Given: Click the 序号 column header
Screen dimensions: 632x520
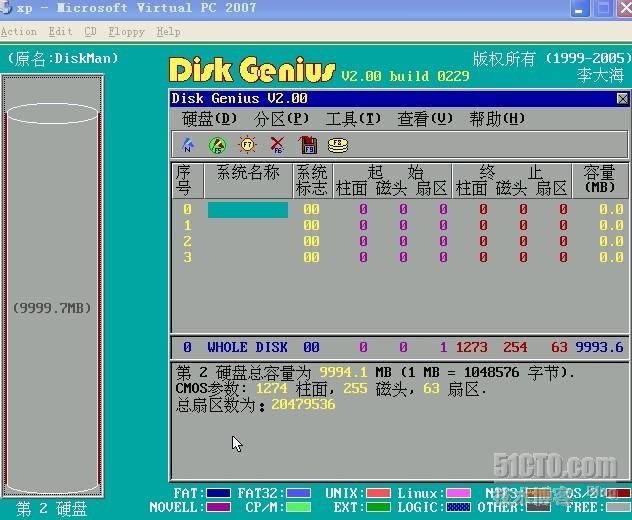Looking at the screenshot, I should tap(188, 181).
